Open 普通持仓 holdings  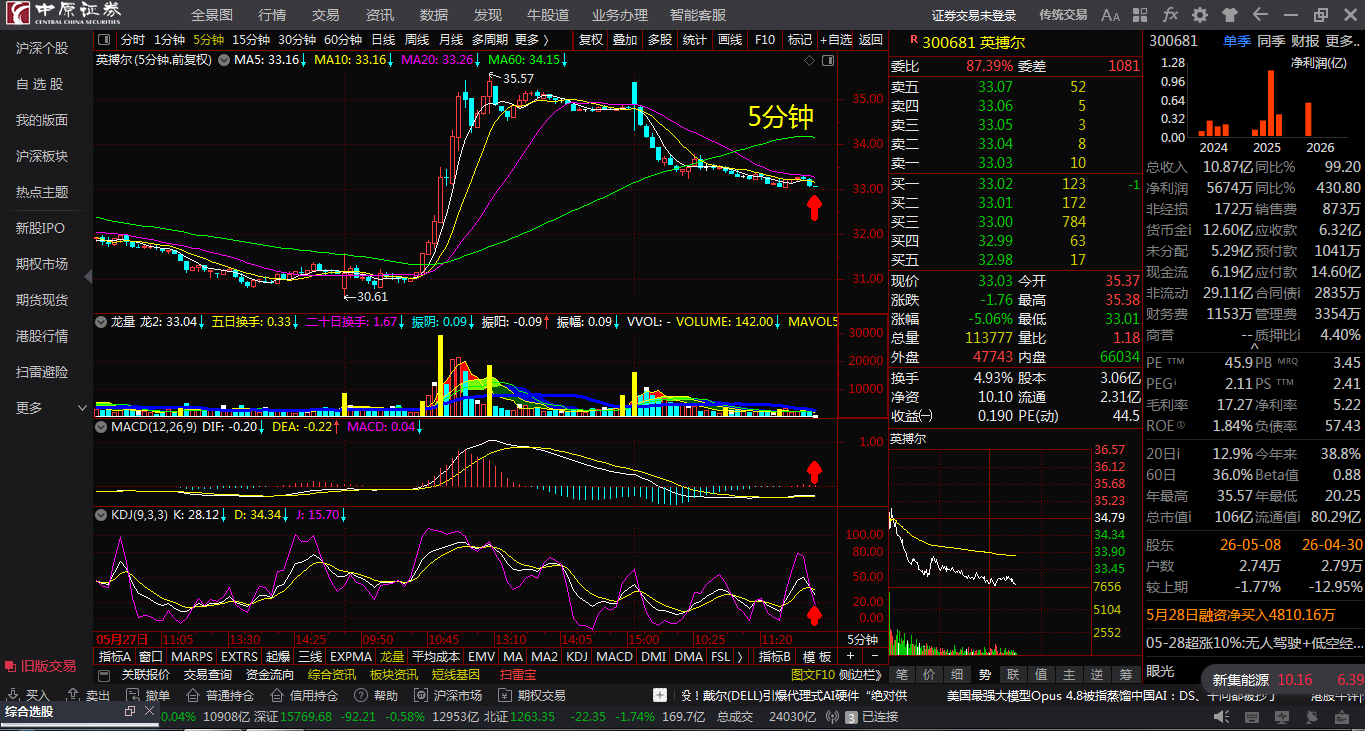220,695
